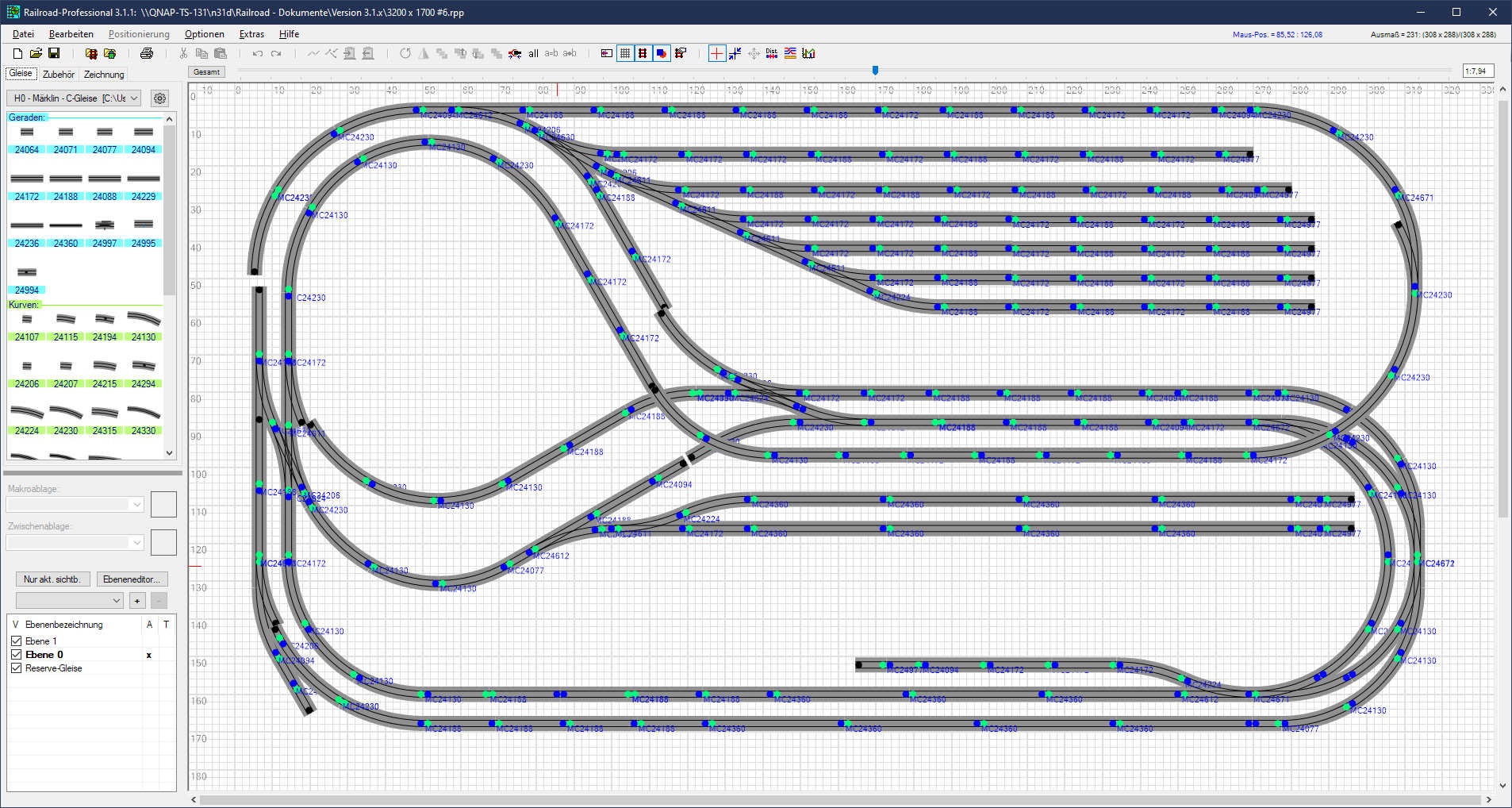Click the Dist measurement tool icon

pos(771,53)
